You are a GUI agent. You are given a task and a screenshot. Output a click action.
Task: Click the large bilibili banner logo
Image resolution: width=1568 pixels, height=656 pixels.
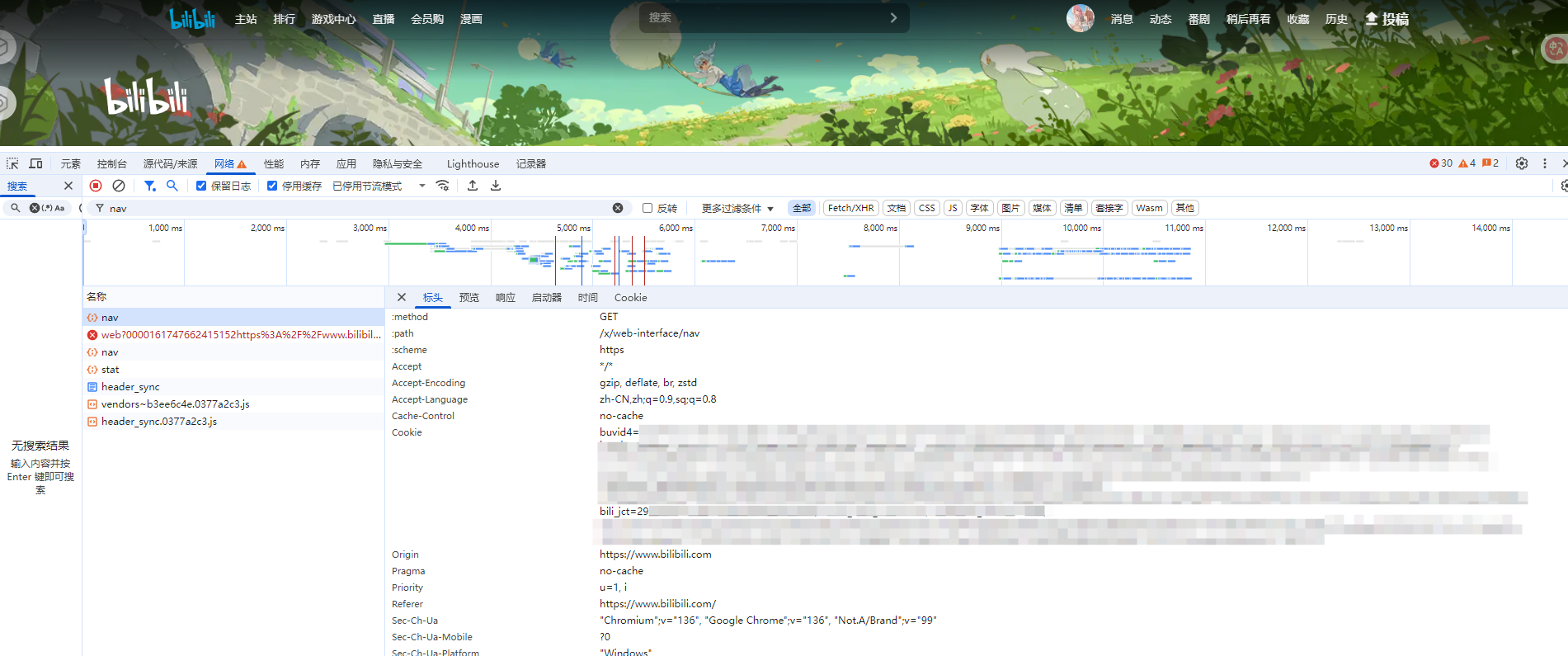tap(147, 97)
